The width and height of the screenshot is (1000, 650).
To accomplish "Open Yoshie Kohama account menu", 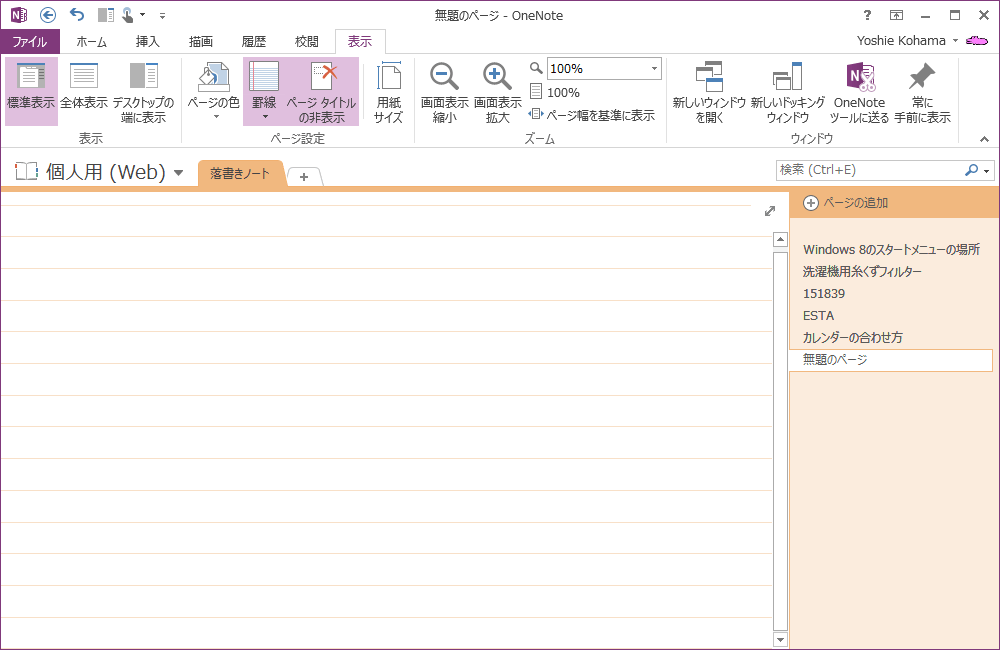I will (907, 41).
